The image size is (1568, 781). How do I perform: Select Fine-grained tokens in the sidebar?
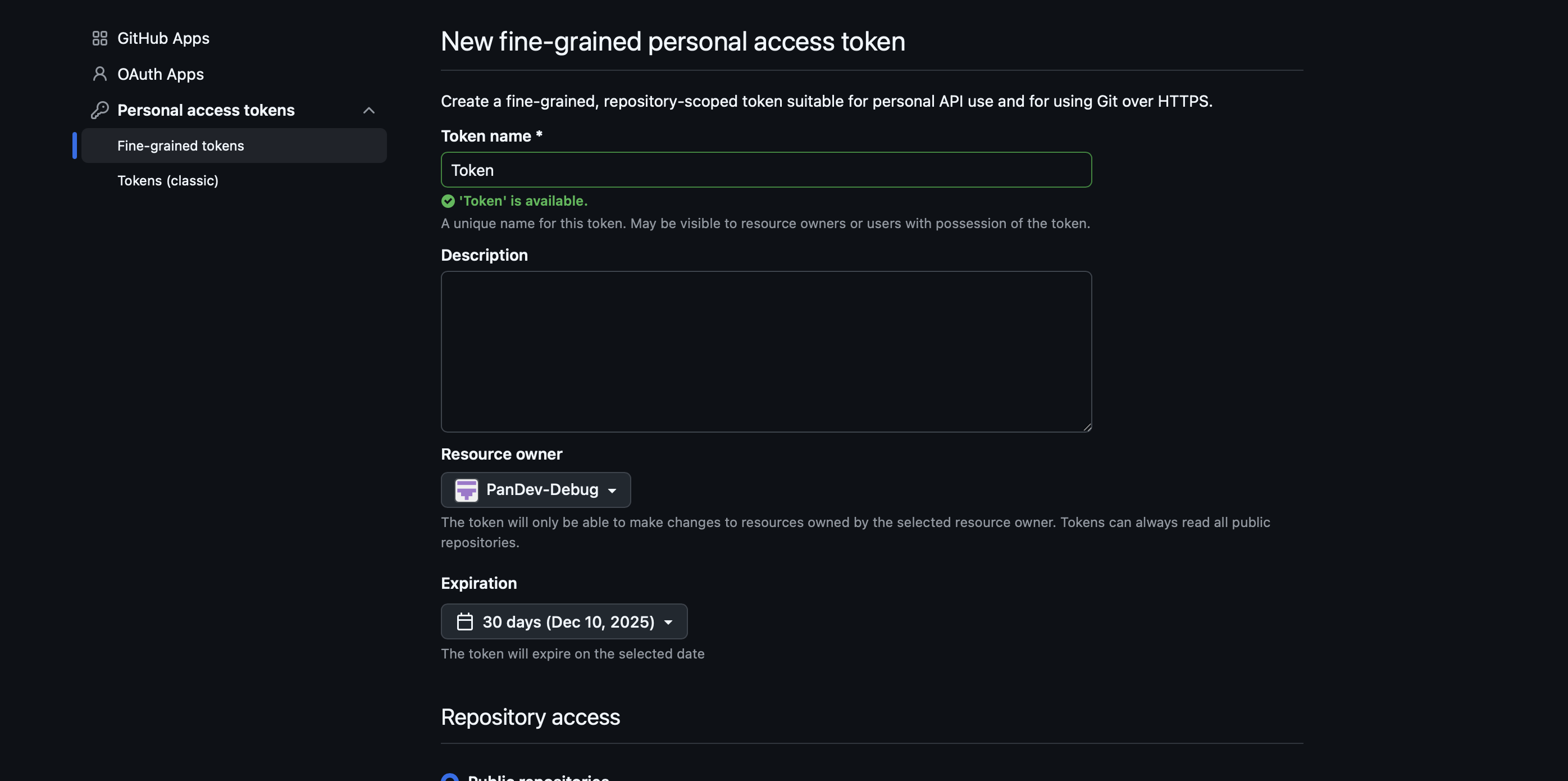pos(180,146)
